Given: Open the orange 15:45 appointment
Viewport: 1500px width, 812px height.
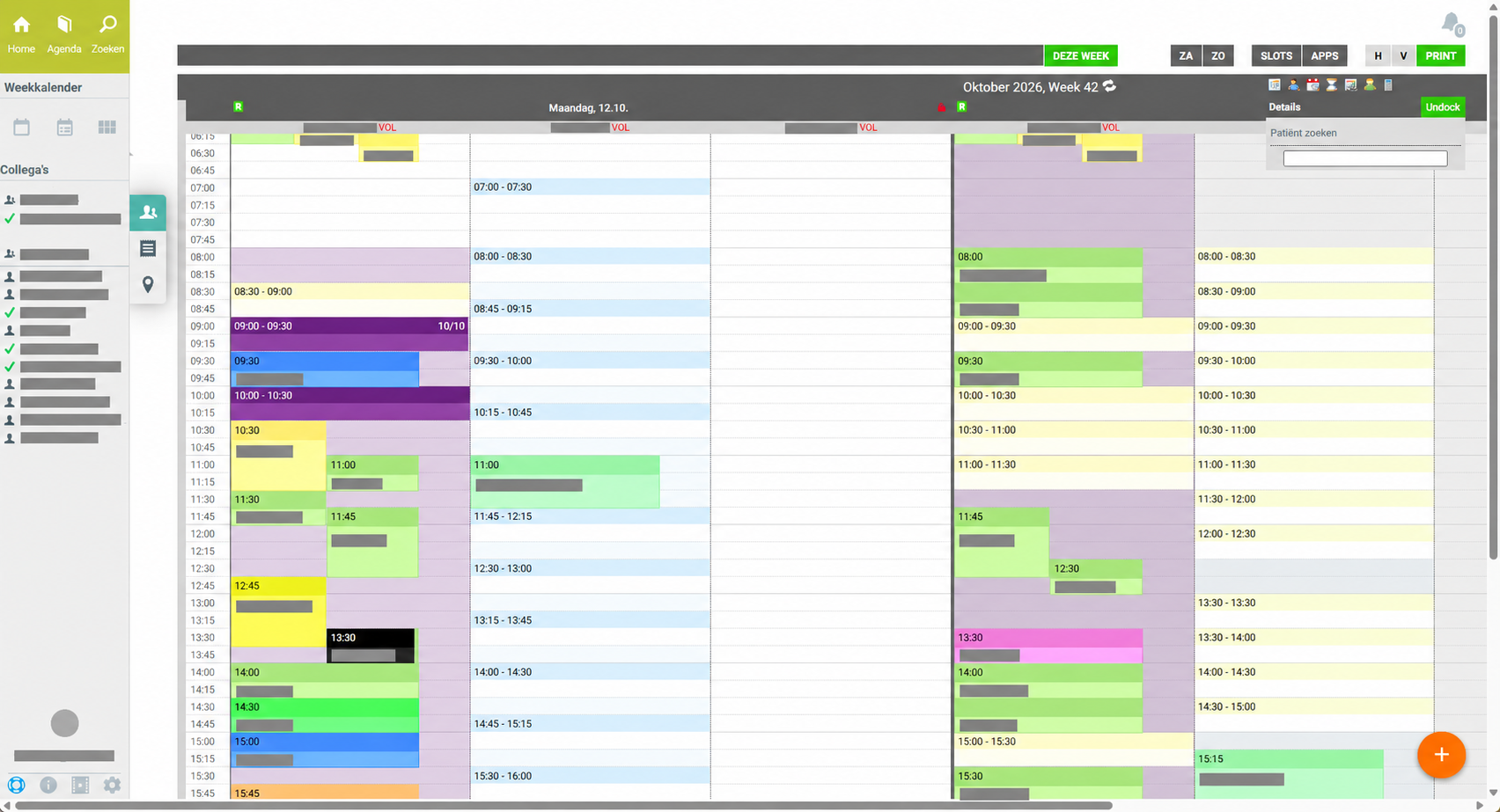Looking at the screenshot, I should click(325, 793).
